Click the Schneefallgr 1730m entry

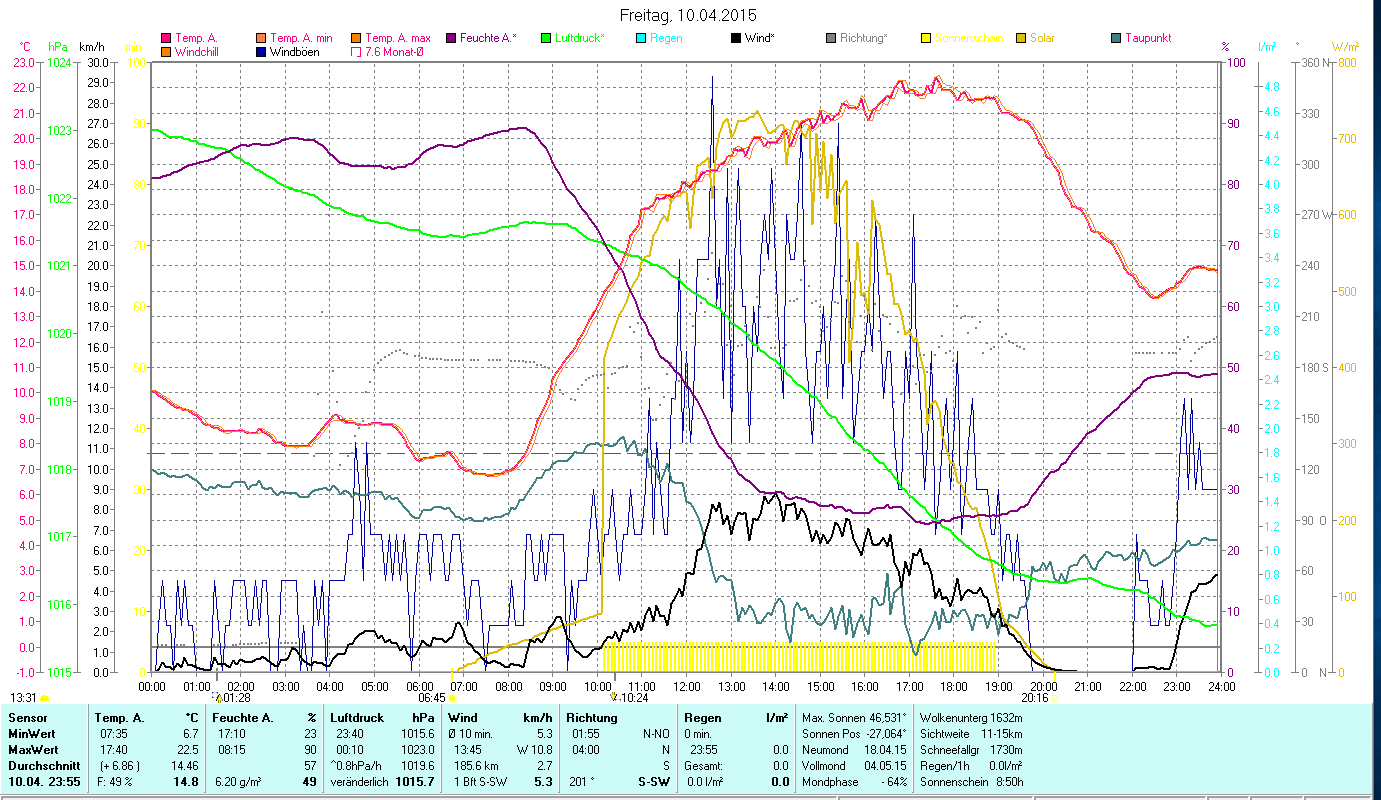coord(971,749)
